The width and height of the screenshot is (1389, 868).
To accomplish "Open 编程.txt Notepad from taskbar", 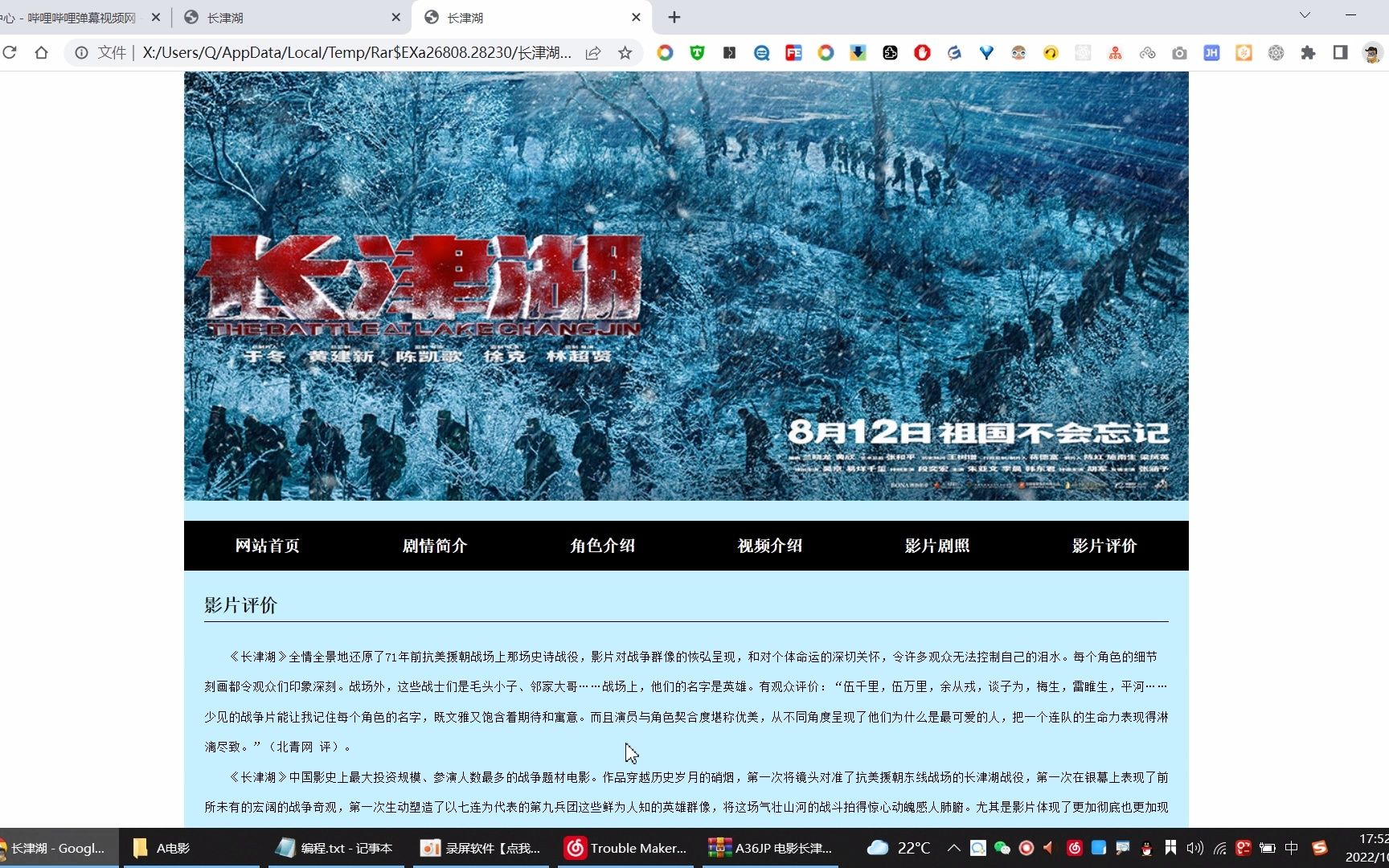I will [x=335, y=848].
